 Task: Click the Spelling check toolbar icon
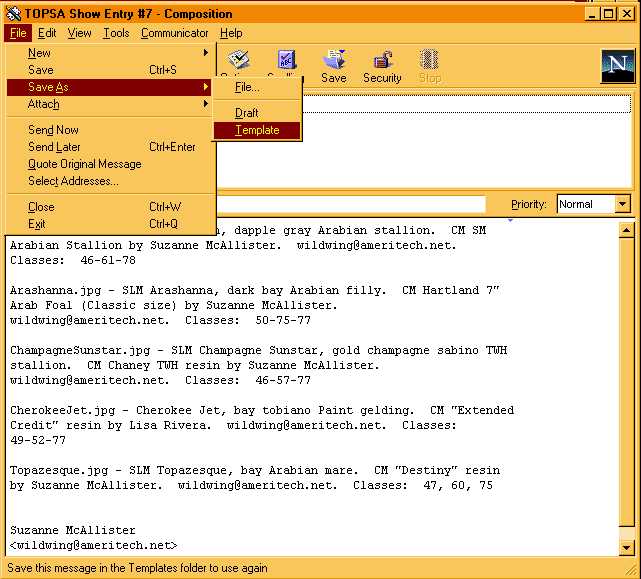pos(287,61)
